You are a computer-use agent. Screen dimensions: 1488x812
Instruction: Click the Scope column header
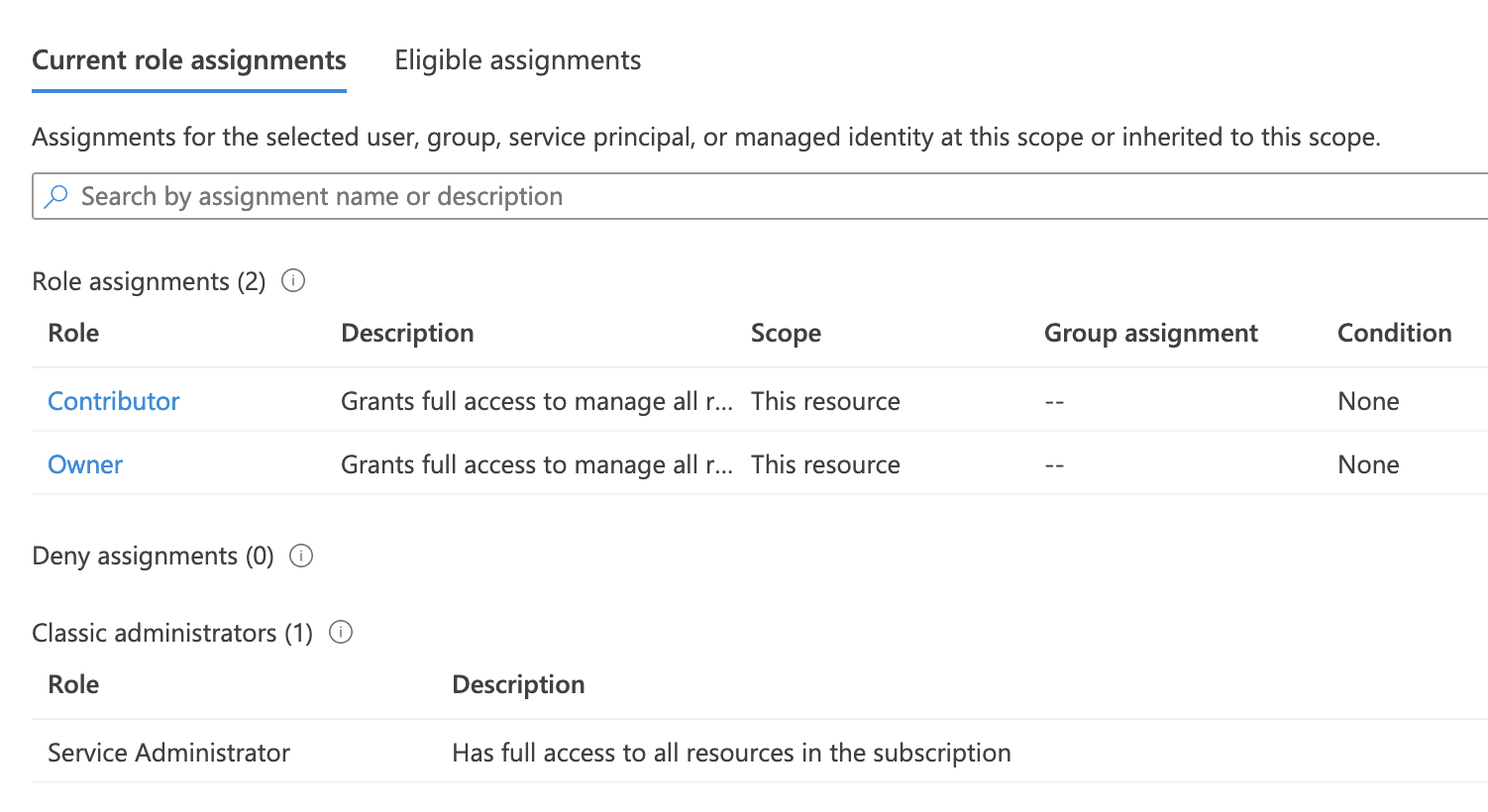[x=786, y=334]
